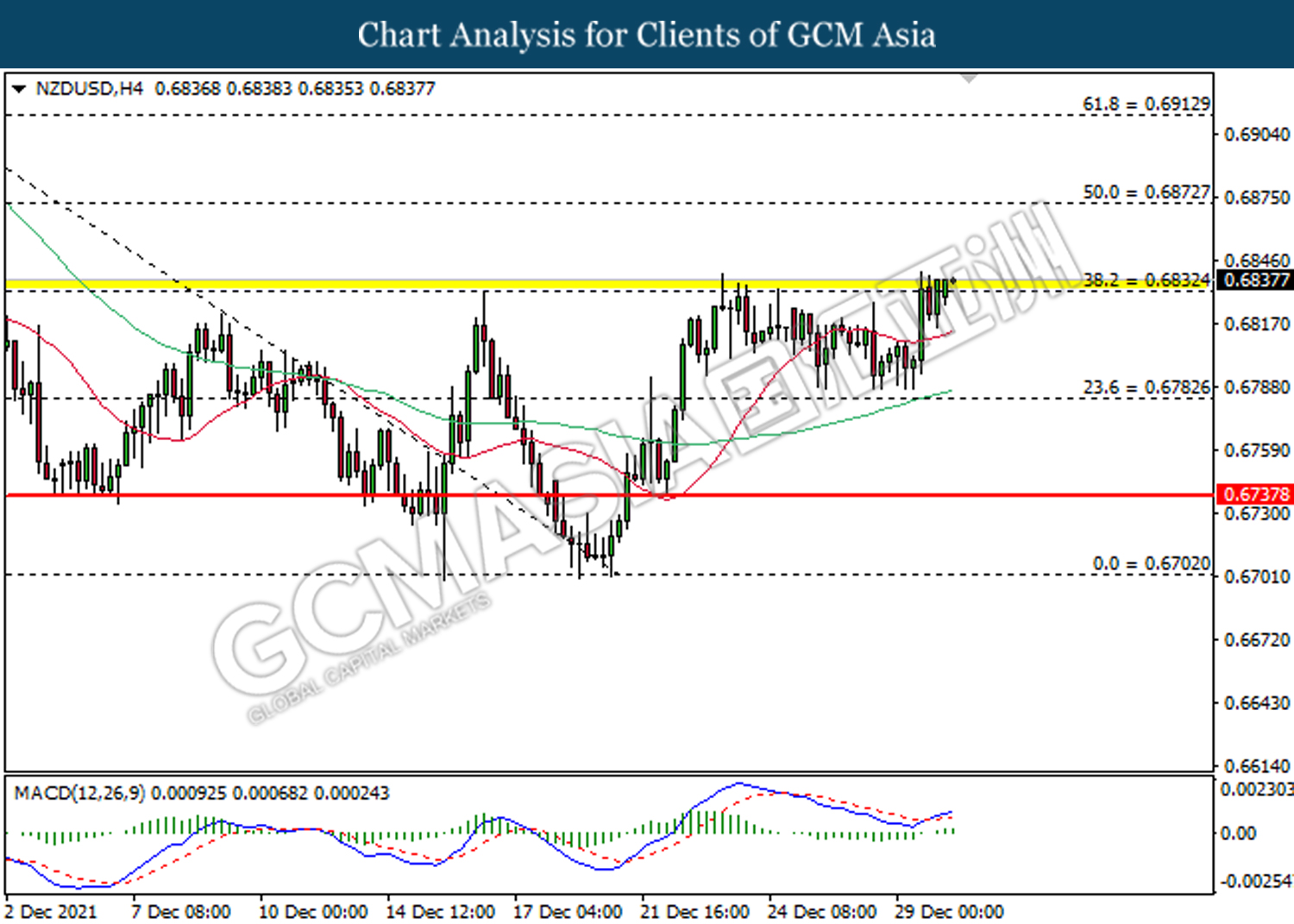This screenshot has width=1294, height=924.
Task: Click the 24 Dec 08:00 time label
Action: [822, 912]
